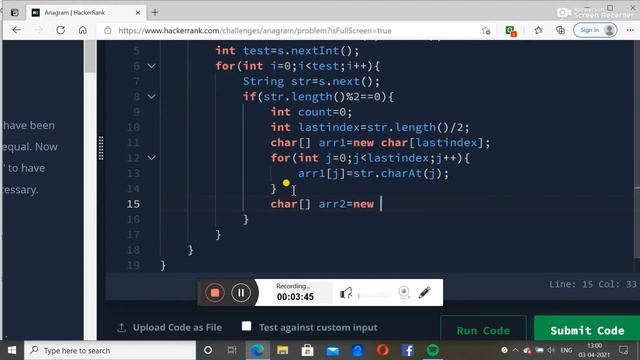This screenshot has height=360, width=640.
Task: Add this page to favorites star icon
Action: 486,31
